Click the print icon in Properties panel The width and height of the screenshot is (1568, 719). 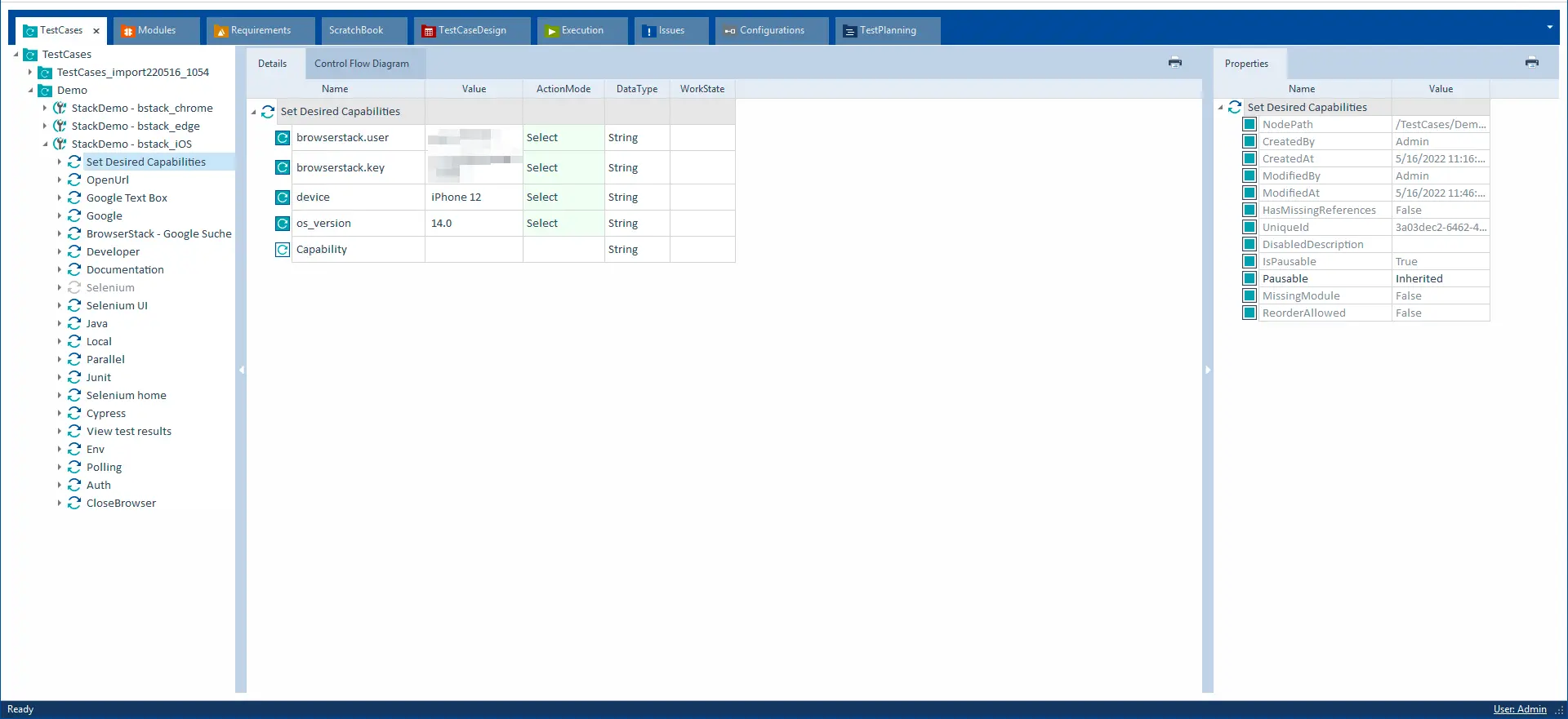click(x=1531, y=62)
